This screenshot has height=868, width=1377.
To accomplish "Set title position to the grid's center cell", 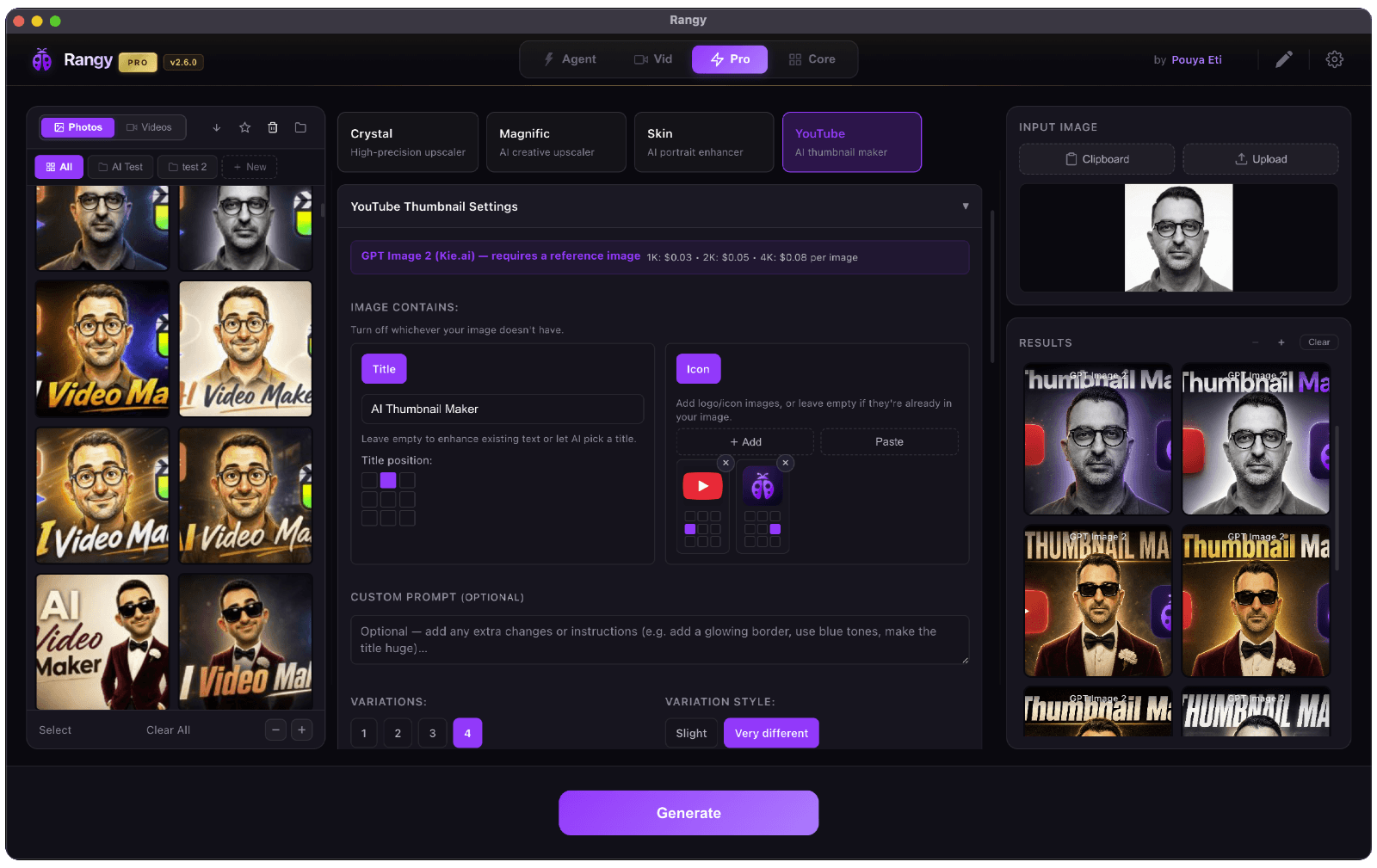I will click(388, 499).
